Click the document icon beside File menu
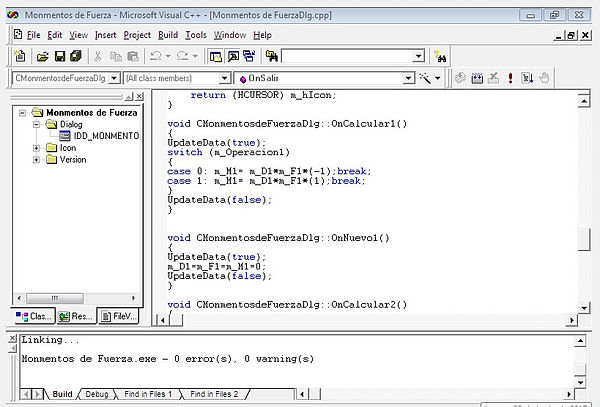The height and width of the screenshot is (407, 600). click(x=18, y=34)
